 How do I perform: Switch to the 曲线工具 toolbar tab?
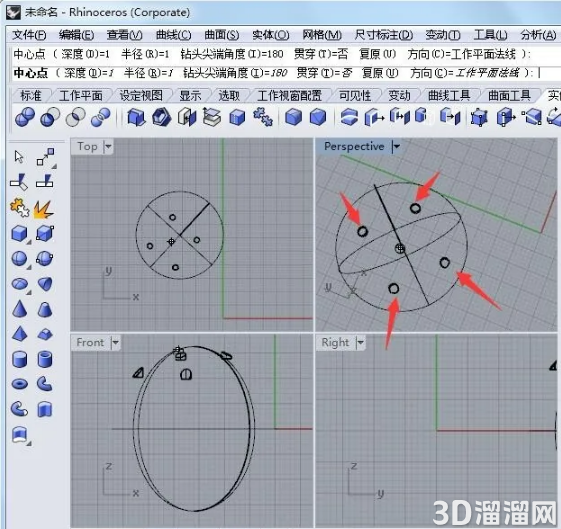click(x=449, y=95)
